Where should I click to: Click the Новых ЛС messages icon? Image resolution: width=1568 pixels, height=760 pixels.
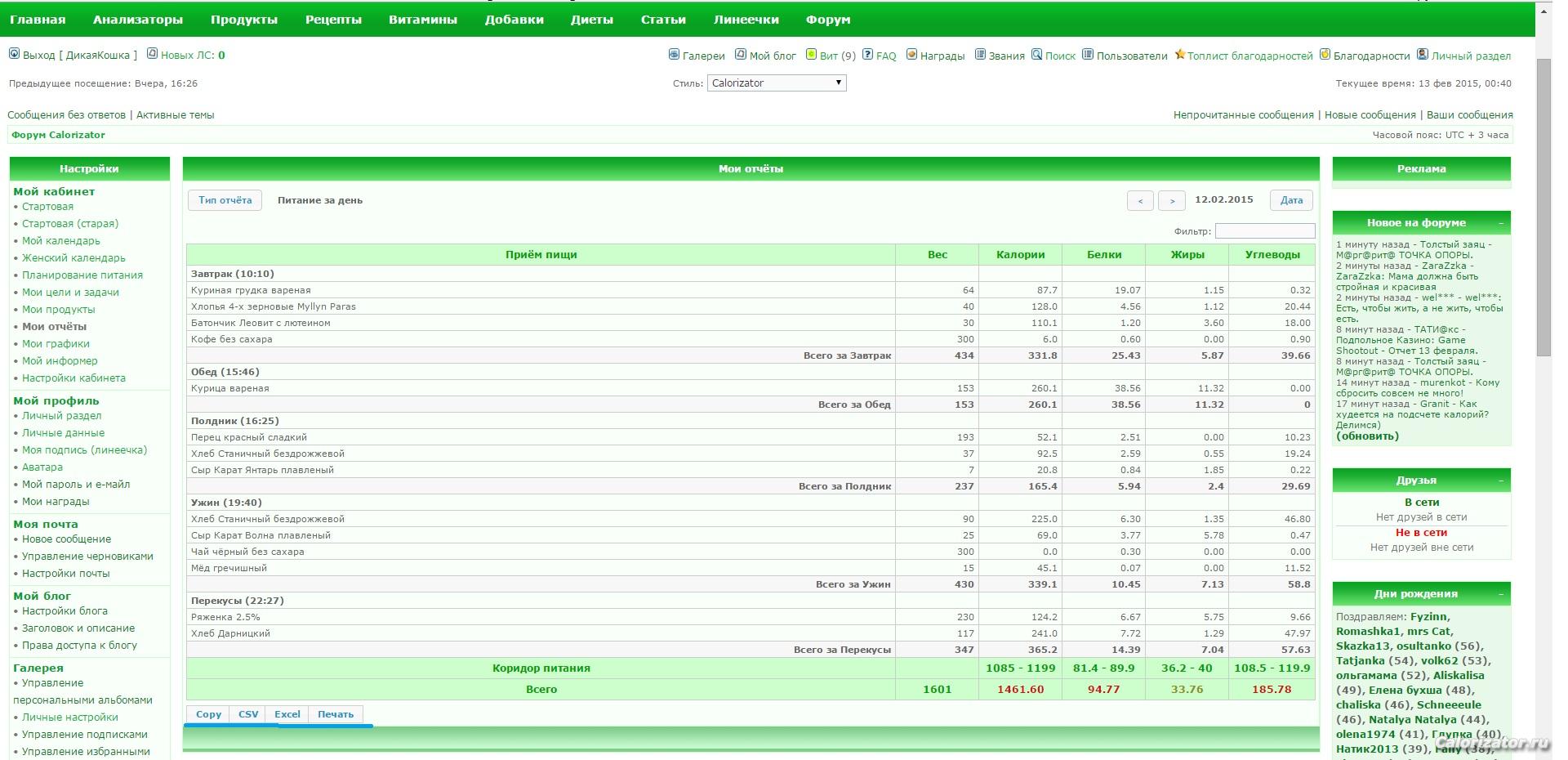pos(152,54)
